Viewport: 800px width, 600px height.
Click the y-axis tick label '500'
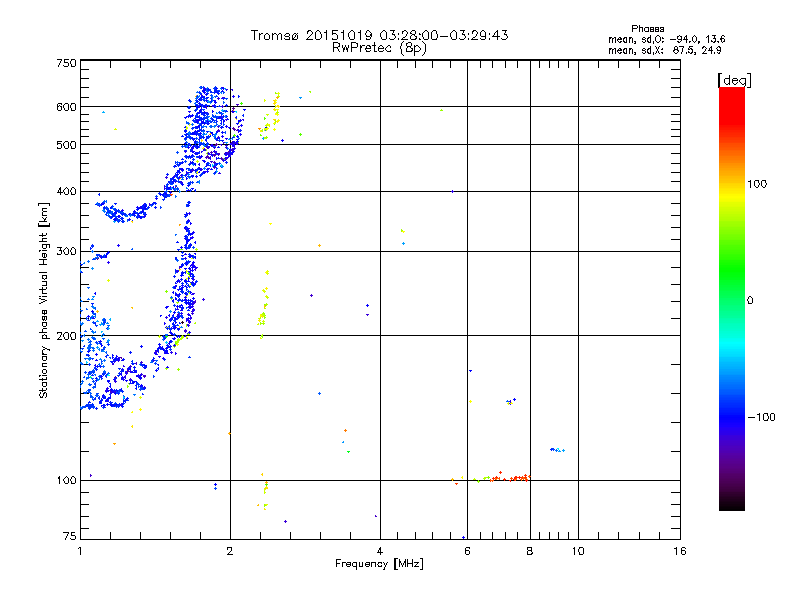click(66, 145)
